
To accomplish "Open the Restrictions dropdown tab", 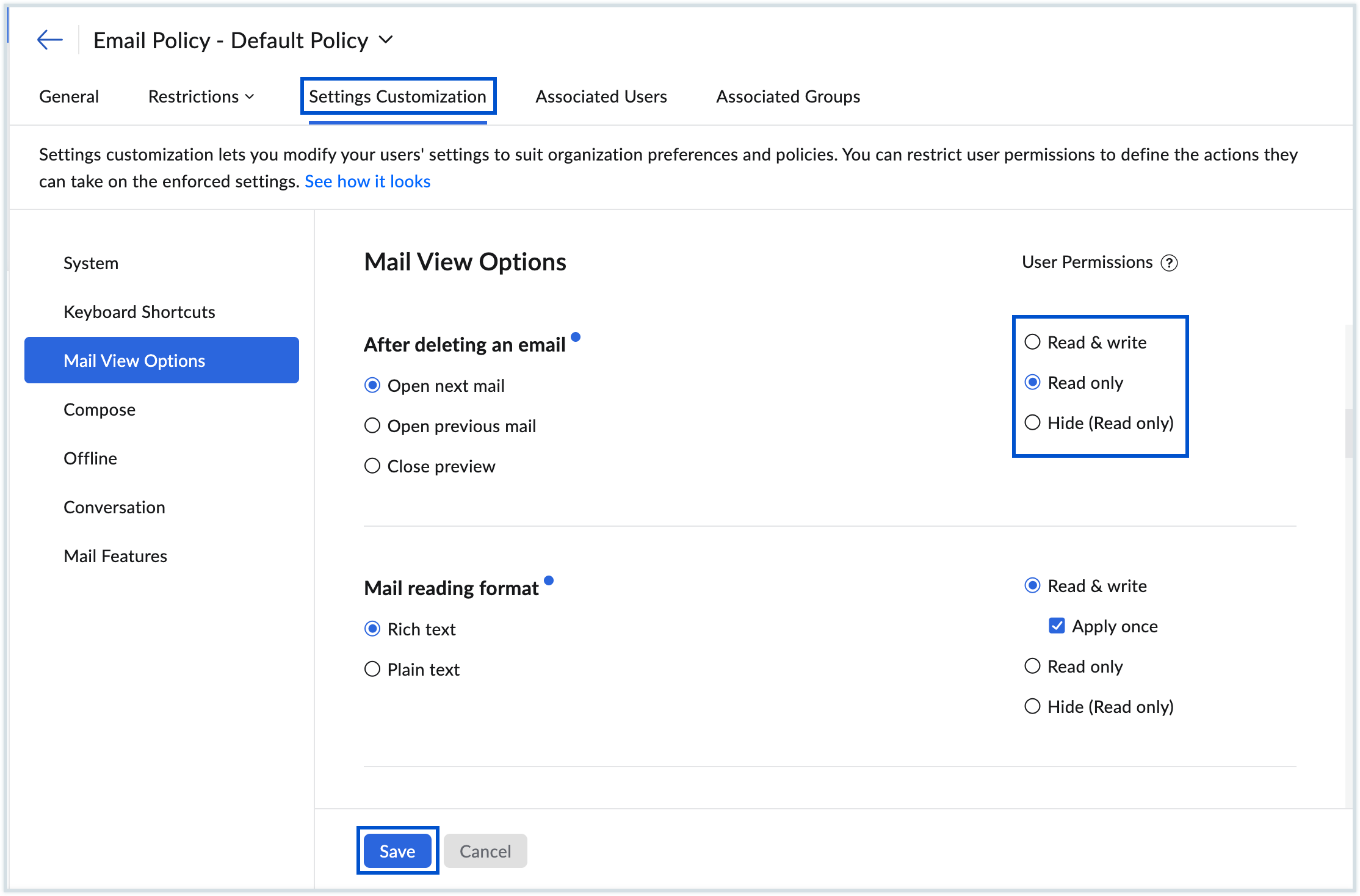I will click(x=201, y=96).
